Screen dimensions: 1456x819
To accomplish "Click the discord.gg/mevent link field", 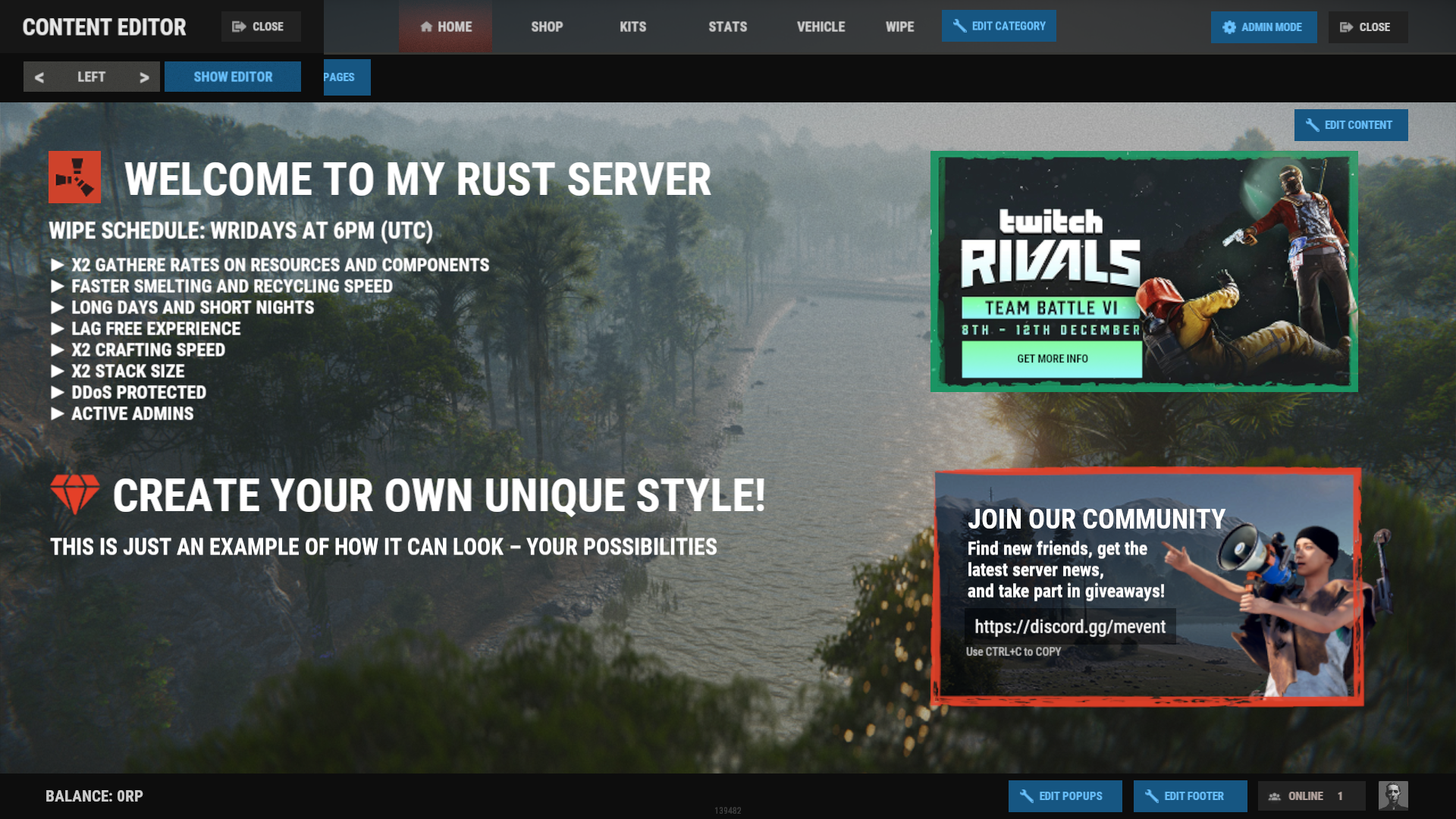I will coord(1069,626).
